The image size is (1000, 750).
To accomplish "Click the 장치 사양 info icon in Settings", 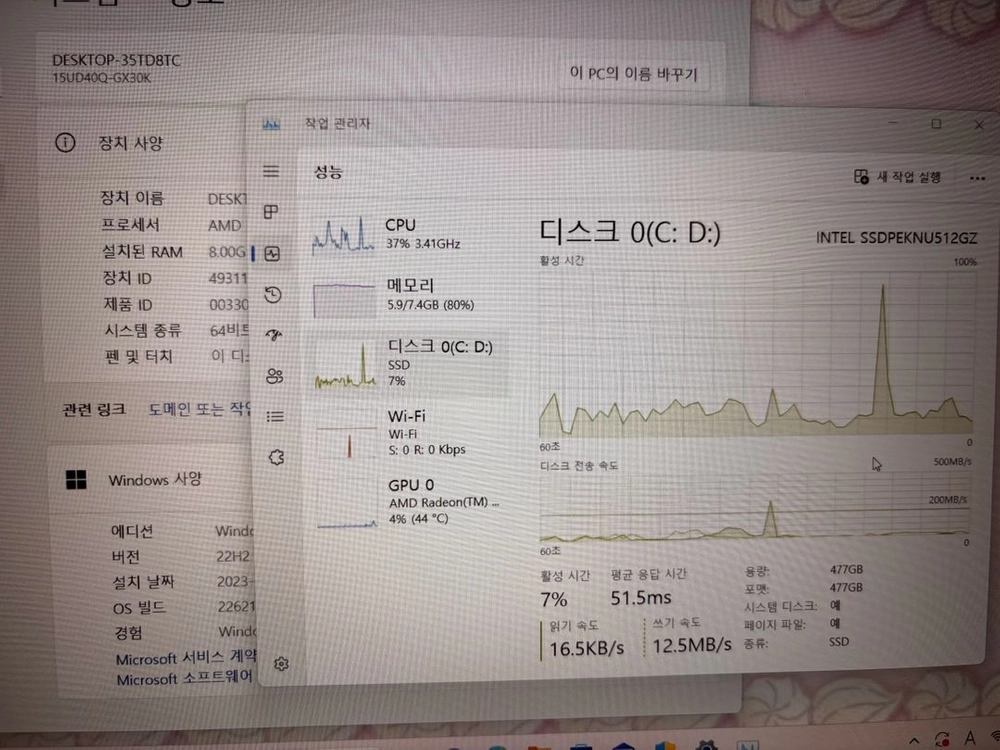I will [65, 142].
